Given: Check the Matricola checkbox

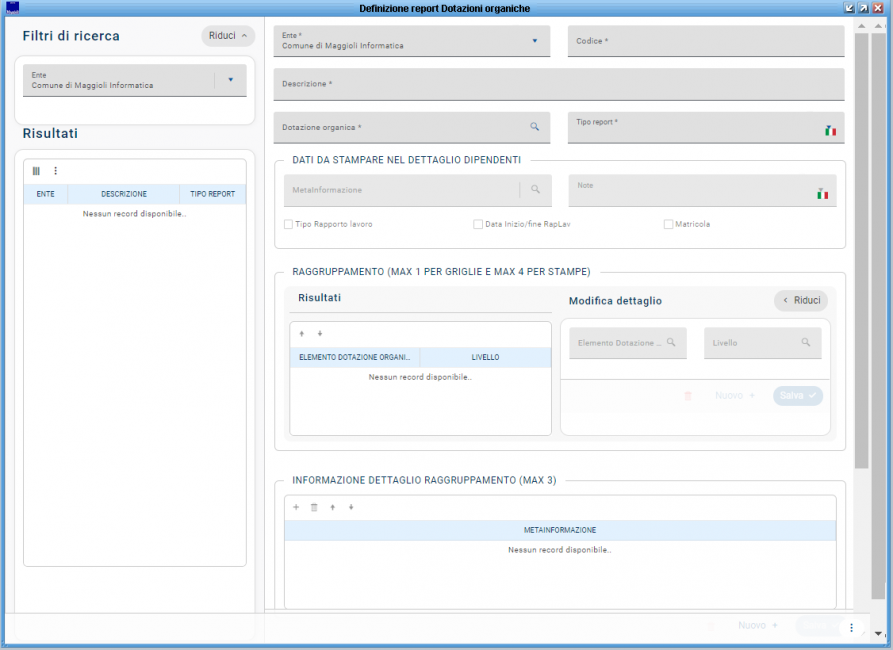Looking at the screenshot, I should pos(668,224).
